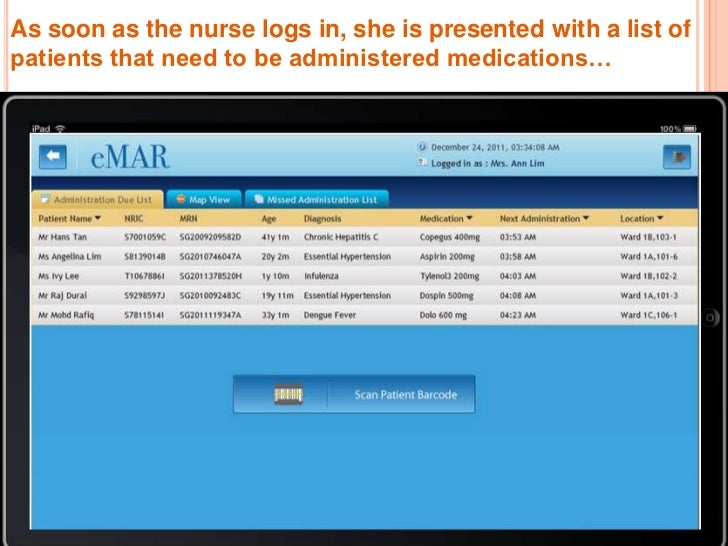Click the Chronic Hepatitis C diagnosis
This screenshot has width=728, height=546.
pyautogui.click(x=341, y=237)
